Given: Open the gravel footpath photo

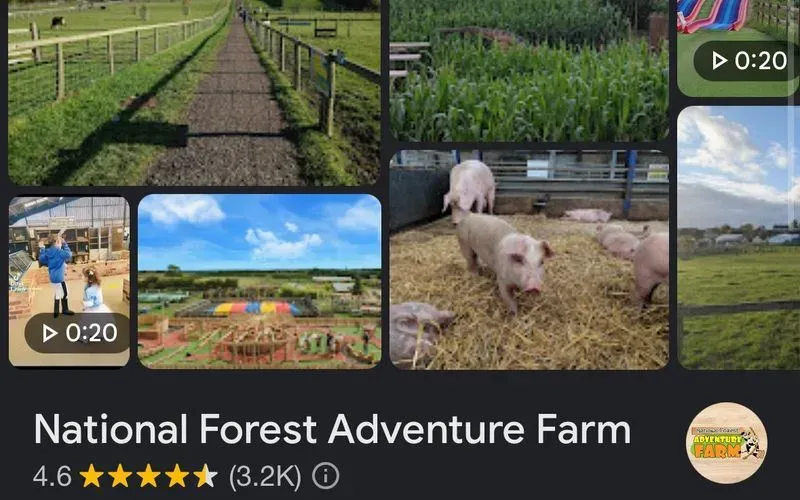Looking at the screenshot, I should click(194, 92).
